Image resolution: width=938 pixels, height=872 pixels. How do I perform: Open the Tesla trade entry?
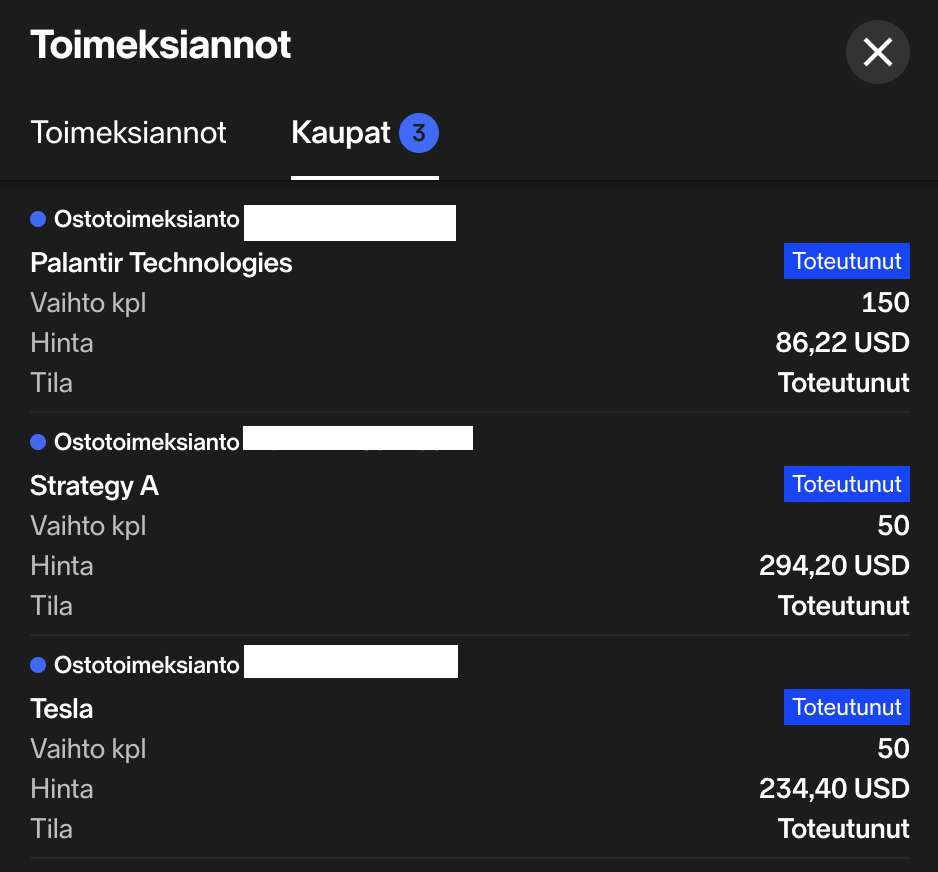click(61, 709)
